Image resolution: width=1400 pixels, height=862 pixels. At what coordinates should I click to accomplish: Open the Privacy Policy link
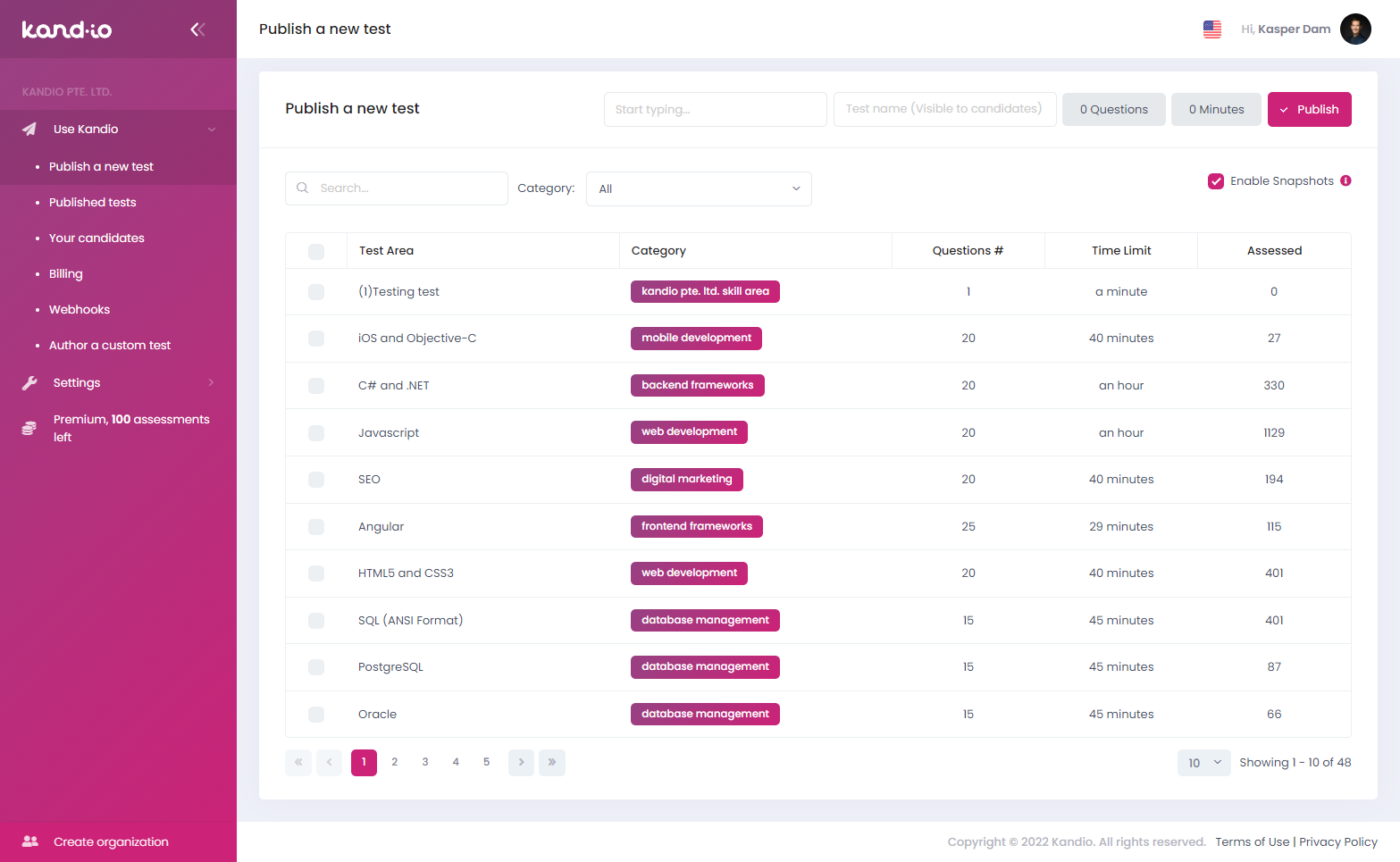1337,841
